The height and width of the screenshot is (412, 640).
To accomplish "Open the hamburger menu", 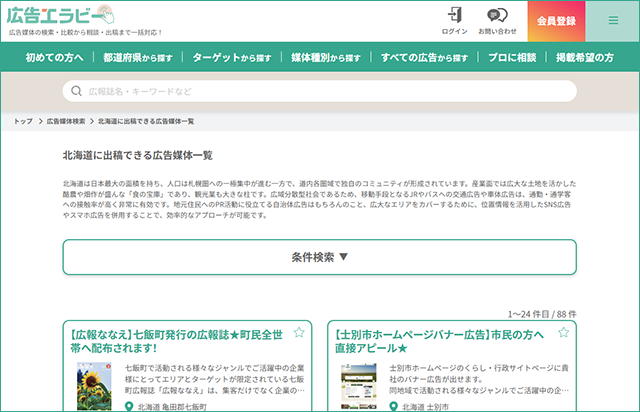I will coord(613,20).
